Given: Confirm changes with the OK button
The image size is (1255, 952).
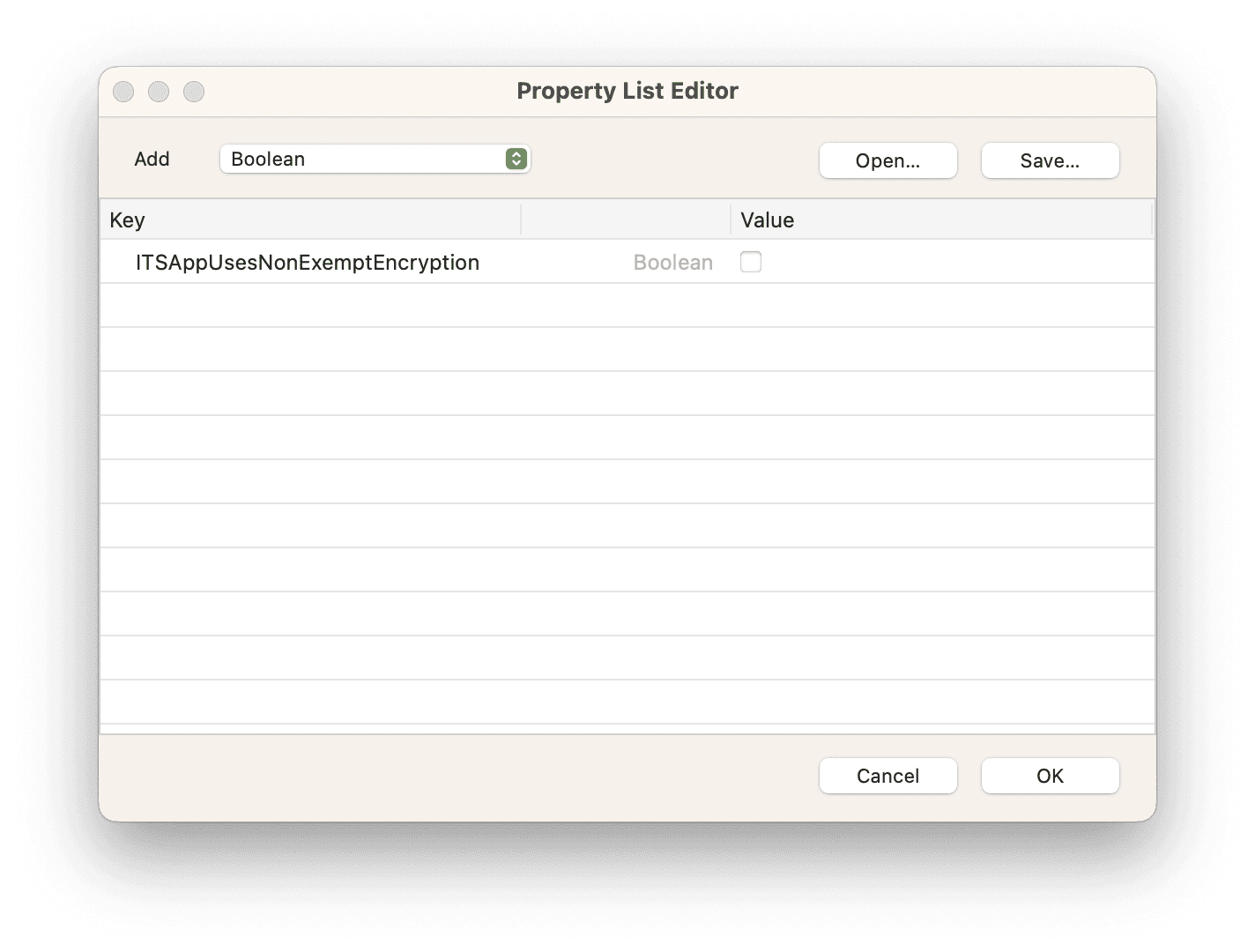Looking at the screenshot, I should tap(1050, 776).
